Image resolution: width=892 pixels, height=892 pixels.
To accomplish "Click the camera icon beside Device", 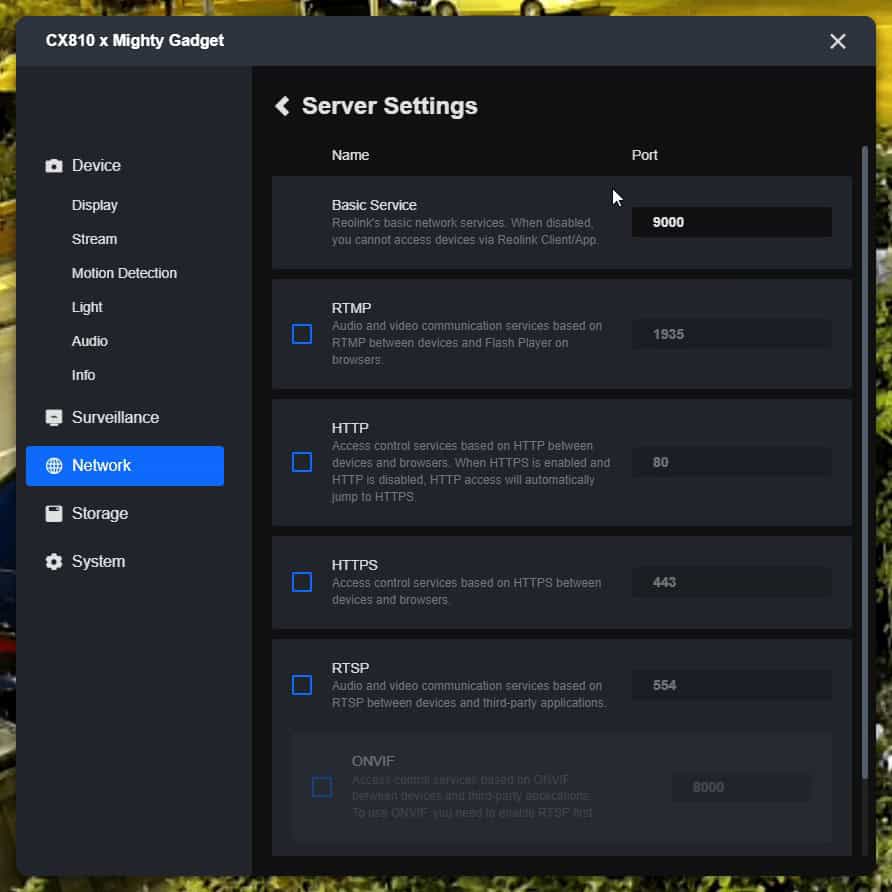I will pyautogui.click(x=54, y=166).
